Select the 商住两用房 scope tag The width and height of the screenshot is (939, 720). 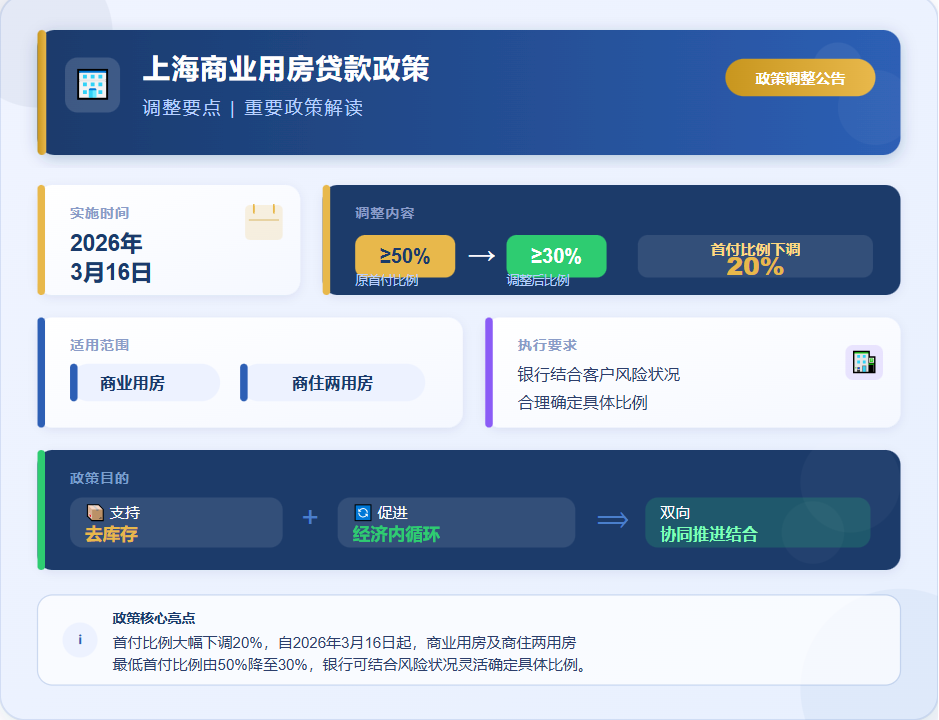pyautogui.click(x=332, y=383)
